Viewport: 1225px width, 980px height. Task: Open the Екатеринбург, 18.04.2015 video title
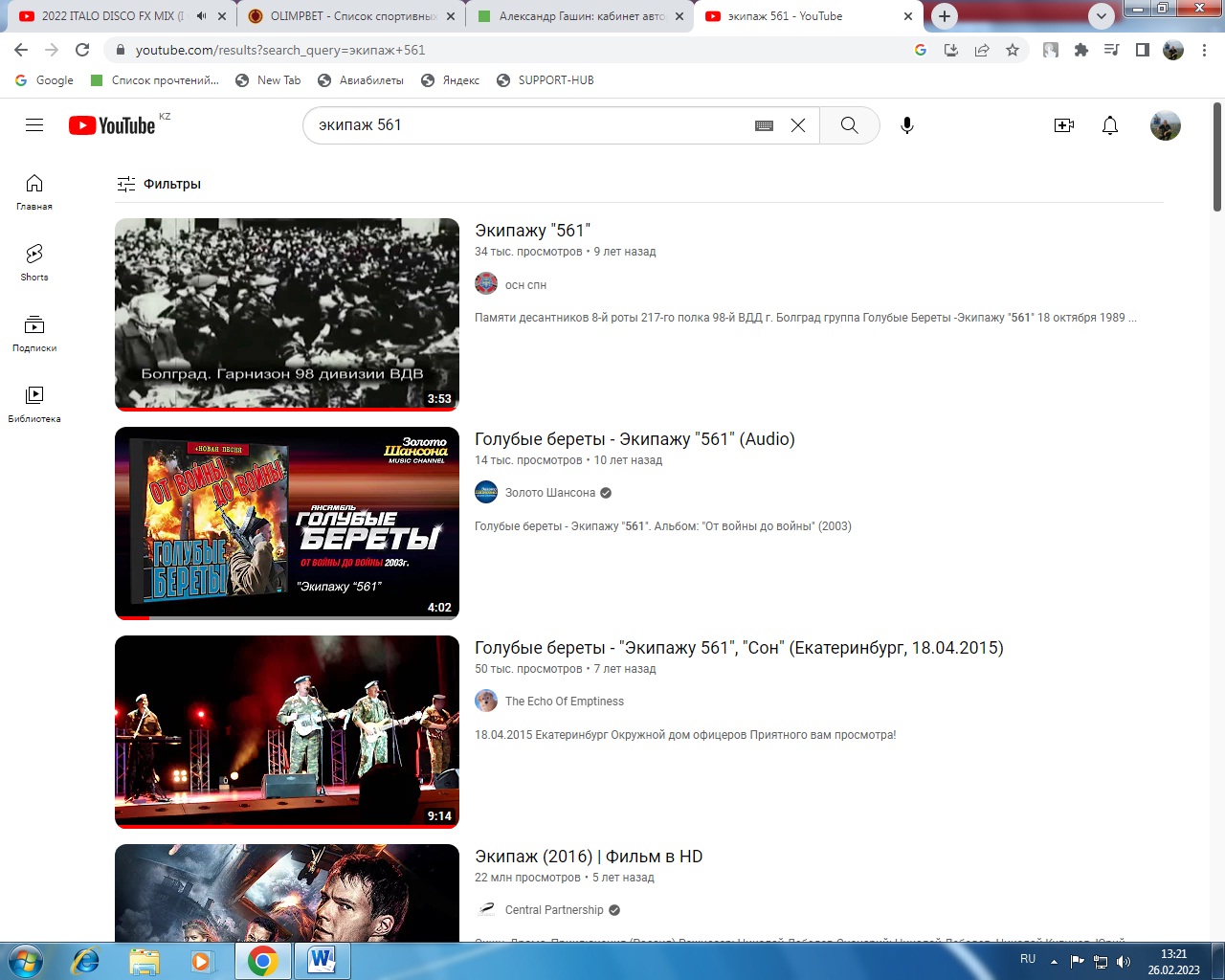click(739, 648)
